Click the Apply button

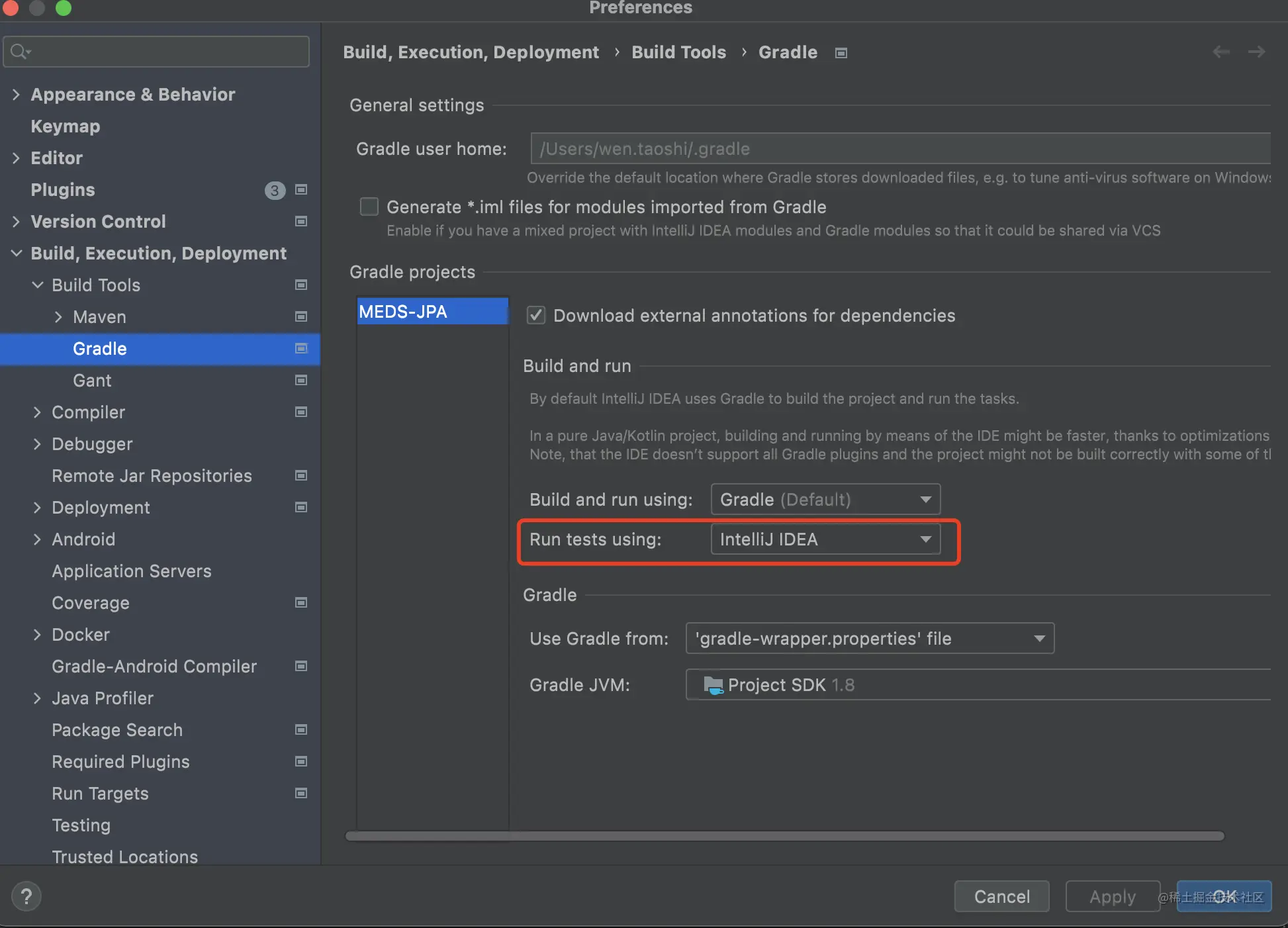click(1113, 897)
